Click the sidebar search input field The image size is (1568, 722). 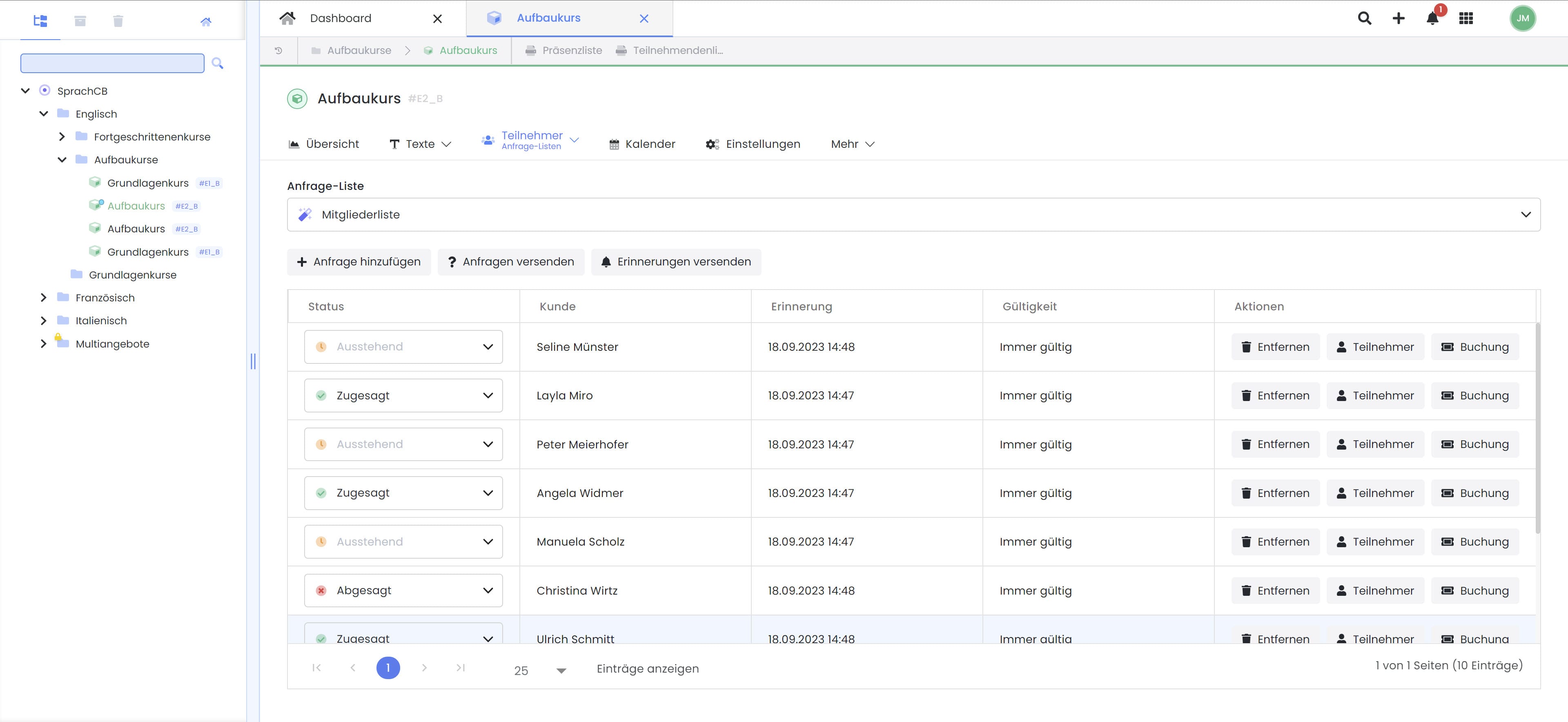point(113,63)
